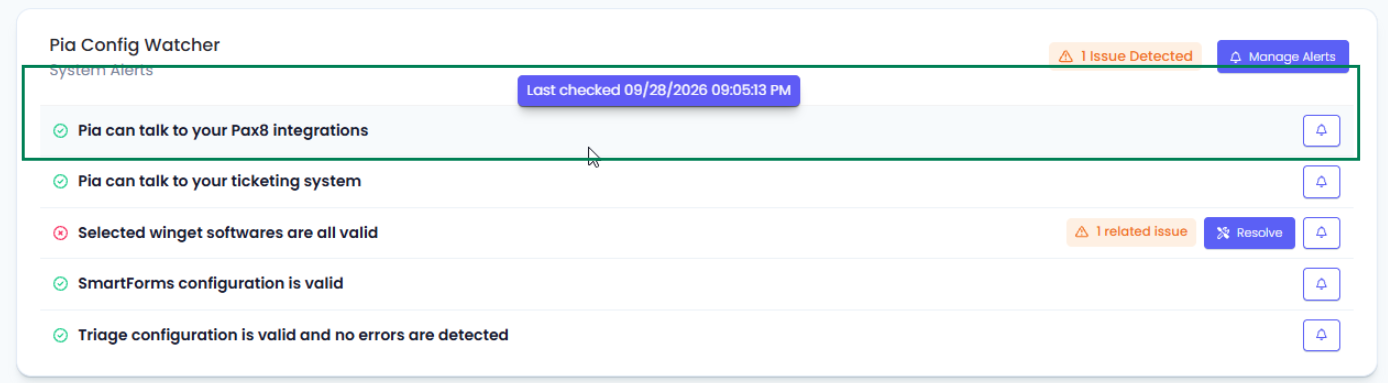
Task: Click the bell icon for Pax8 integrations
Action: click(1321, 131)
